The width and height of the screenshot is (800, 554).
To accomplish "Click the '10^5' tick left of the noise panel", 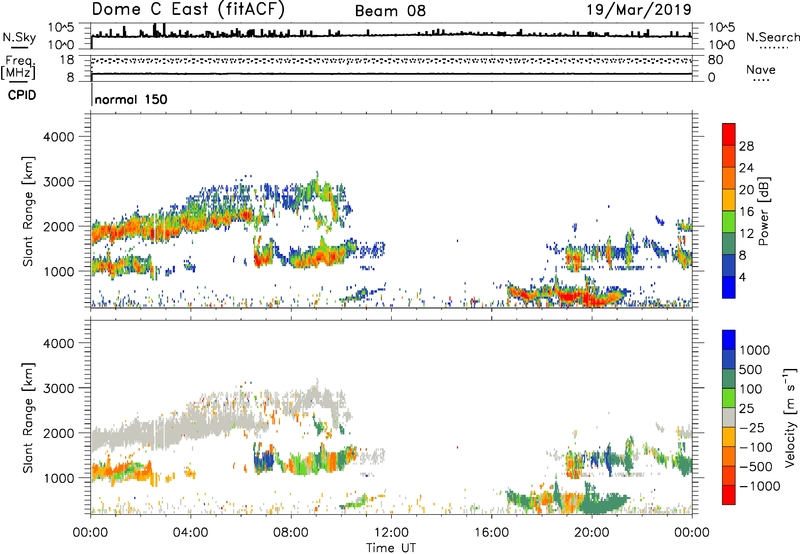I will [61, 27].
